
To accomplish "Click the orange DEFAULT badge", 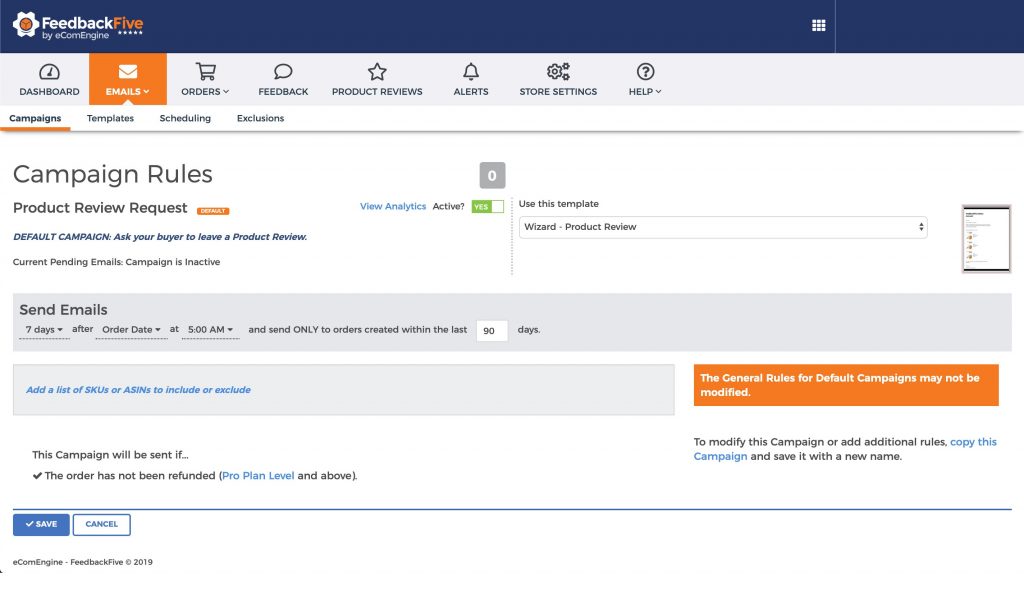I will pos(213,211).
